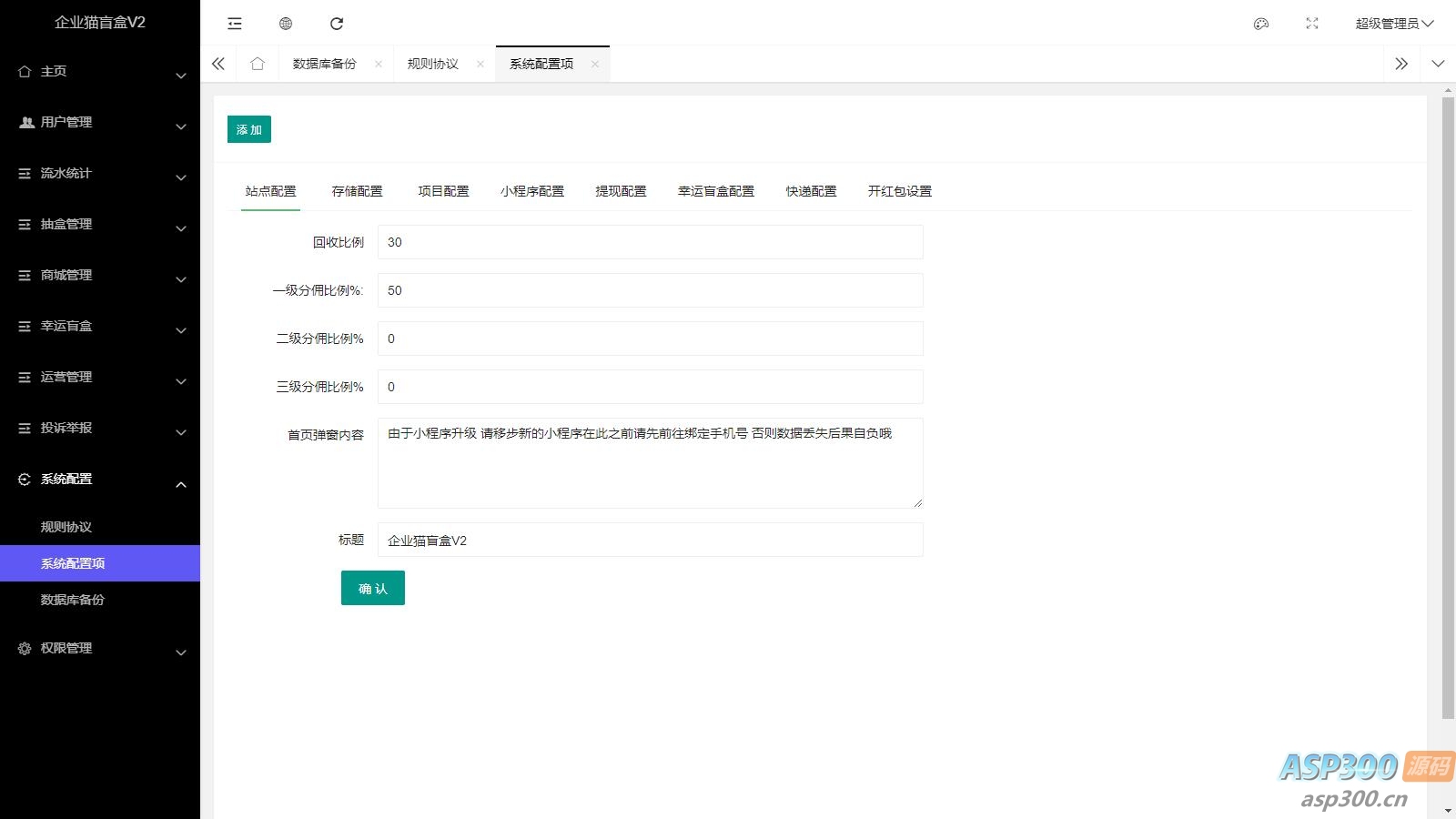This screenshot has height=819, width=1456.
Task: Switch to the 存储配置 tab
Action: pos(357,191)
